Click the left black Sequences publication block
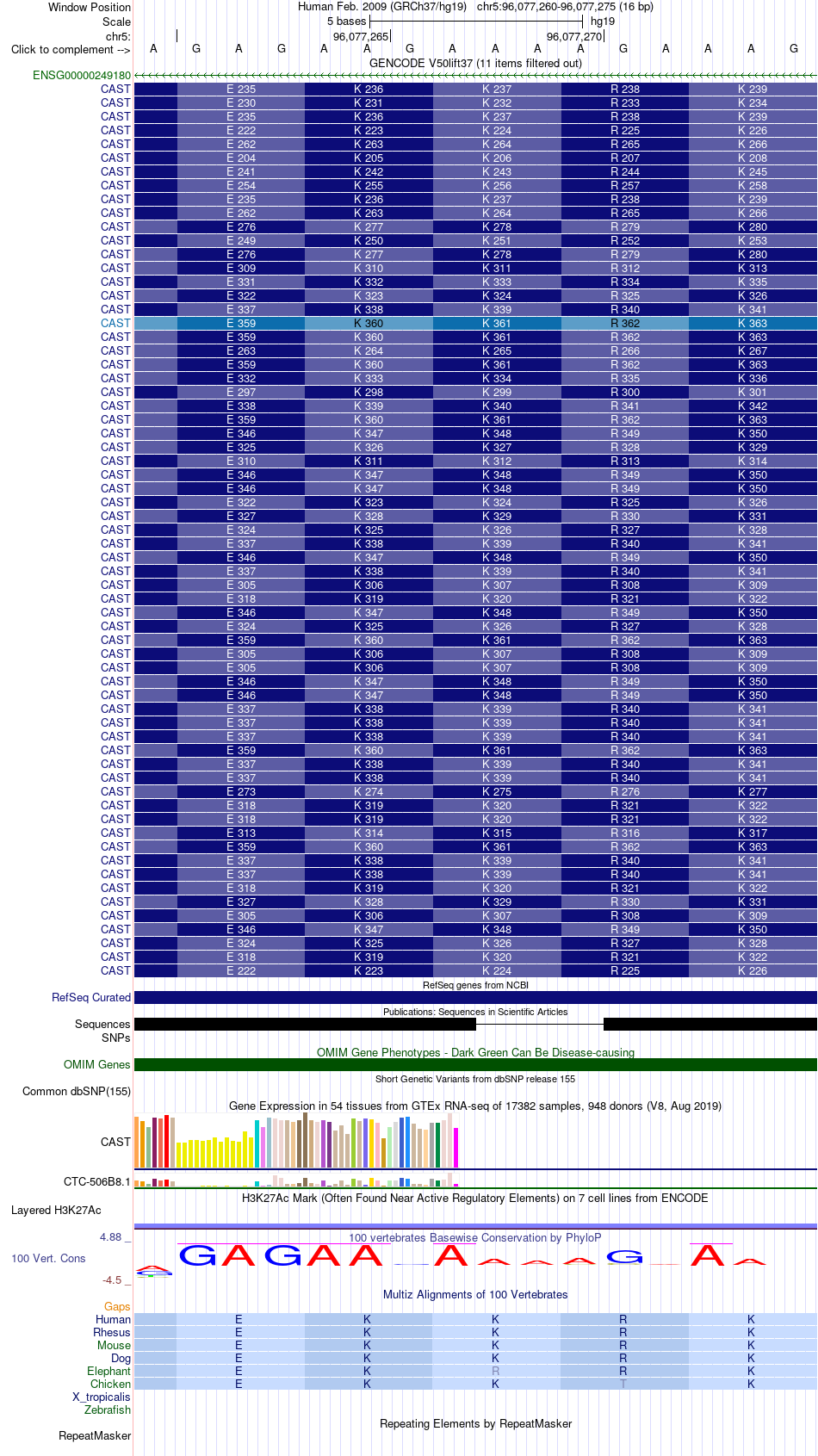 pyautogui.click(x=305, y=1025)
